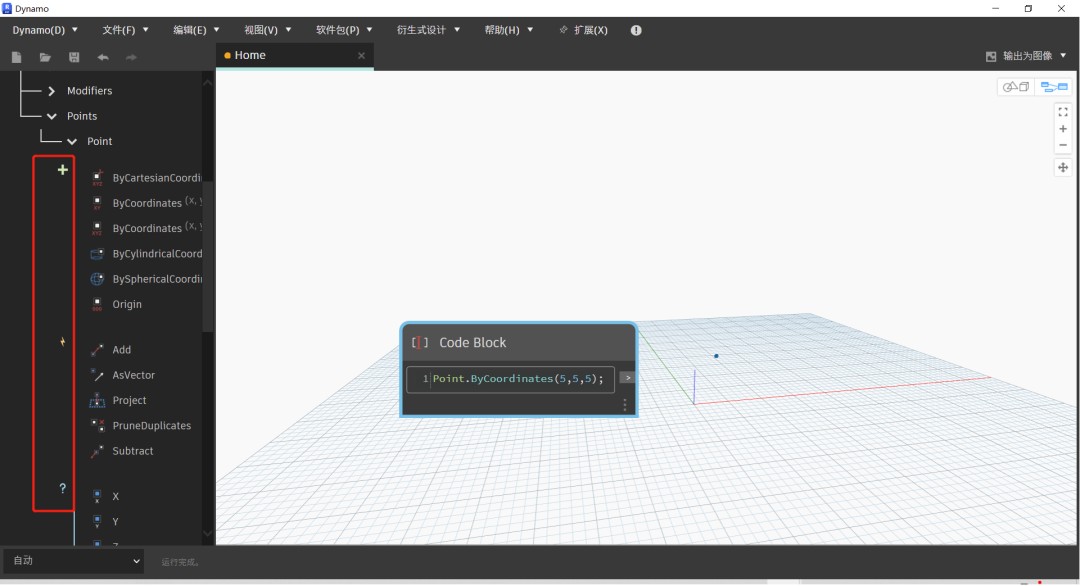Select the Home workspace tab
The height and width of the screenshot is (586, 1080).
pyautogui.click(x=295, y=56)
